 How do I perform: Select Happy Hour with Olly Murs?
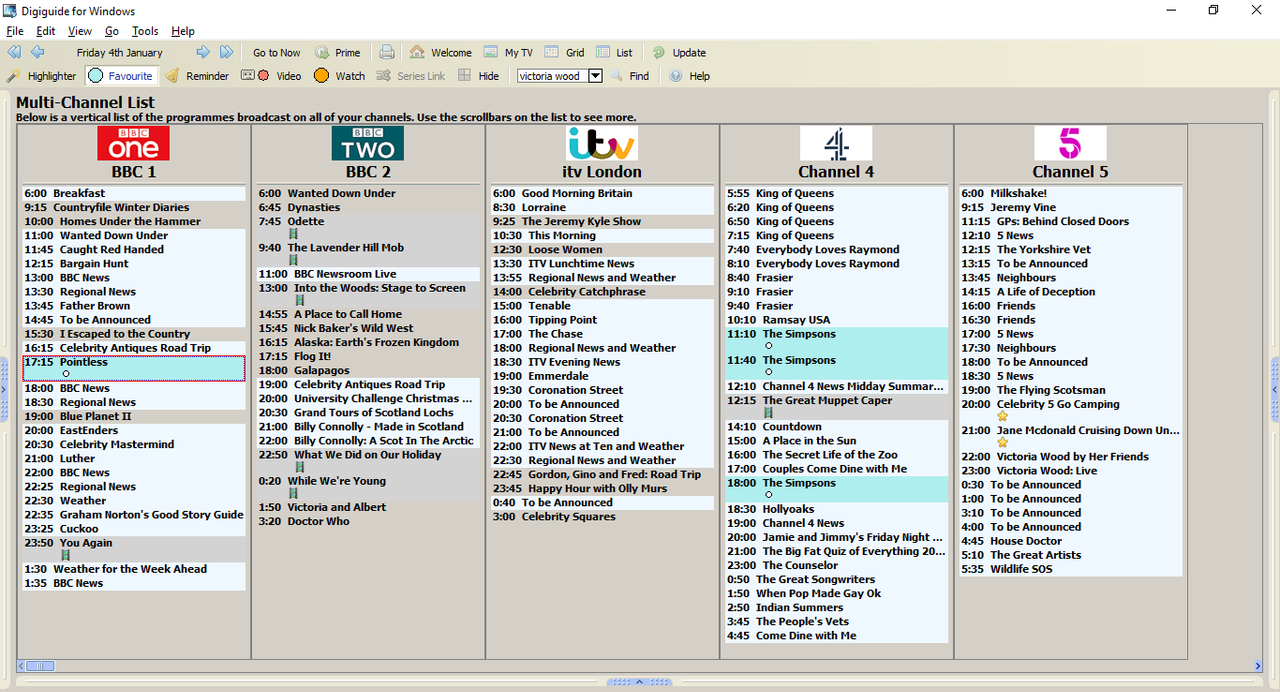(602, 488)
